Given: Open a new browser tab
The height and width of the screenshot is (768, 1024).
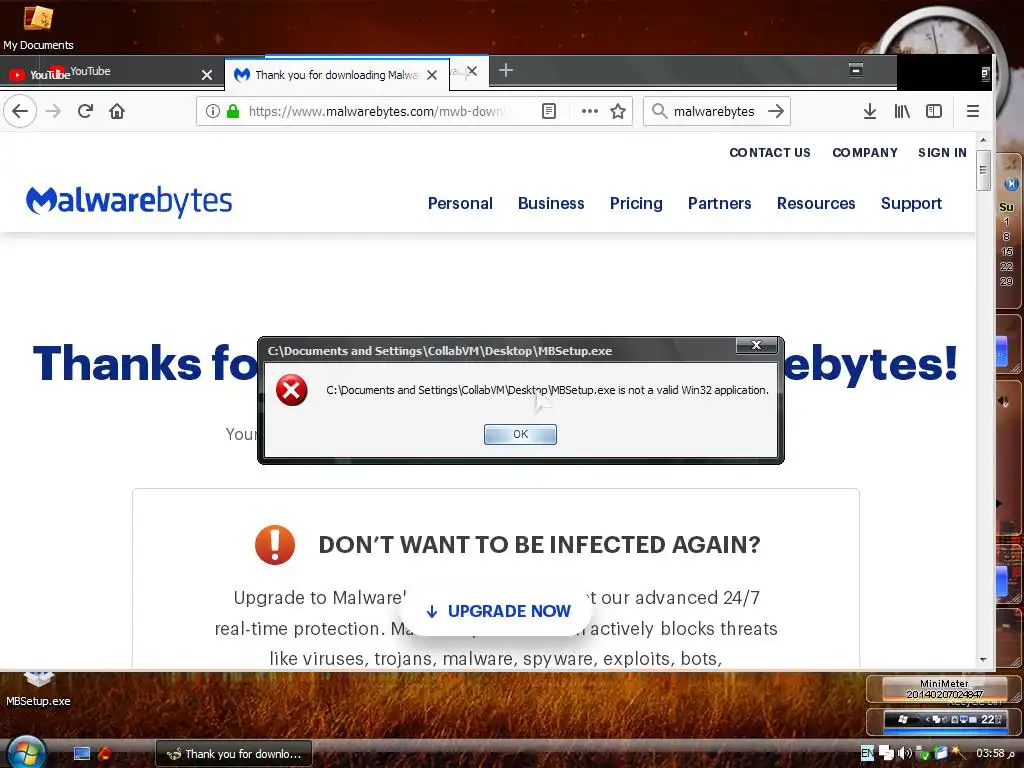Looking at the screenshot, I should pyautogui.click(x=505, y=70).
